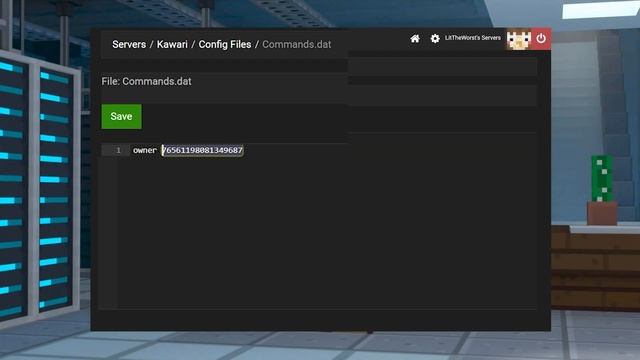Go to Config Files breadcrumb
640x360 pixels.
(225, 44)
